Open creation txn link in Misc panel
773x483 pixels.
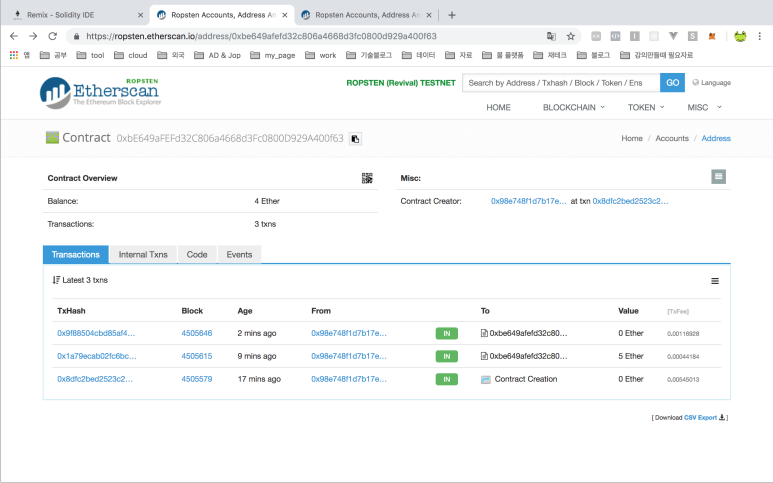[x=631, y=201]
